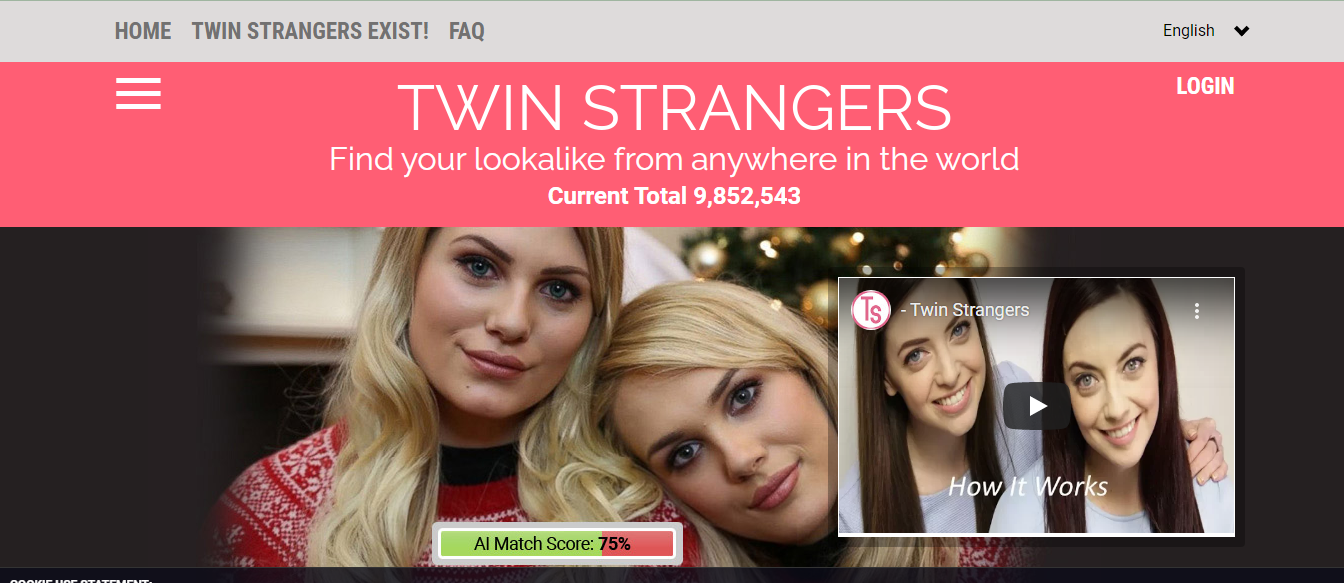Open the "- Twin Strangers" video title link
Viewport: 1344px width, 583px height.
964,310
